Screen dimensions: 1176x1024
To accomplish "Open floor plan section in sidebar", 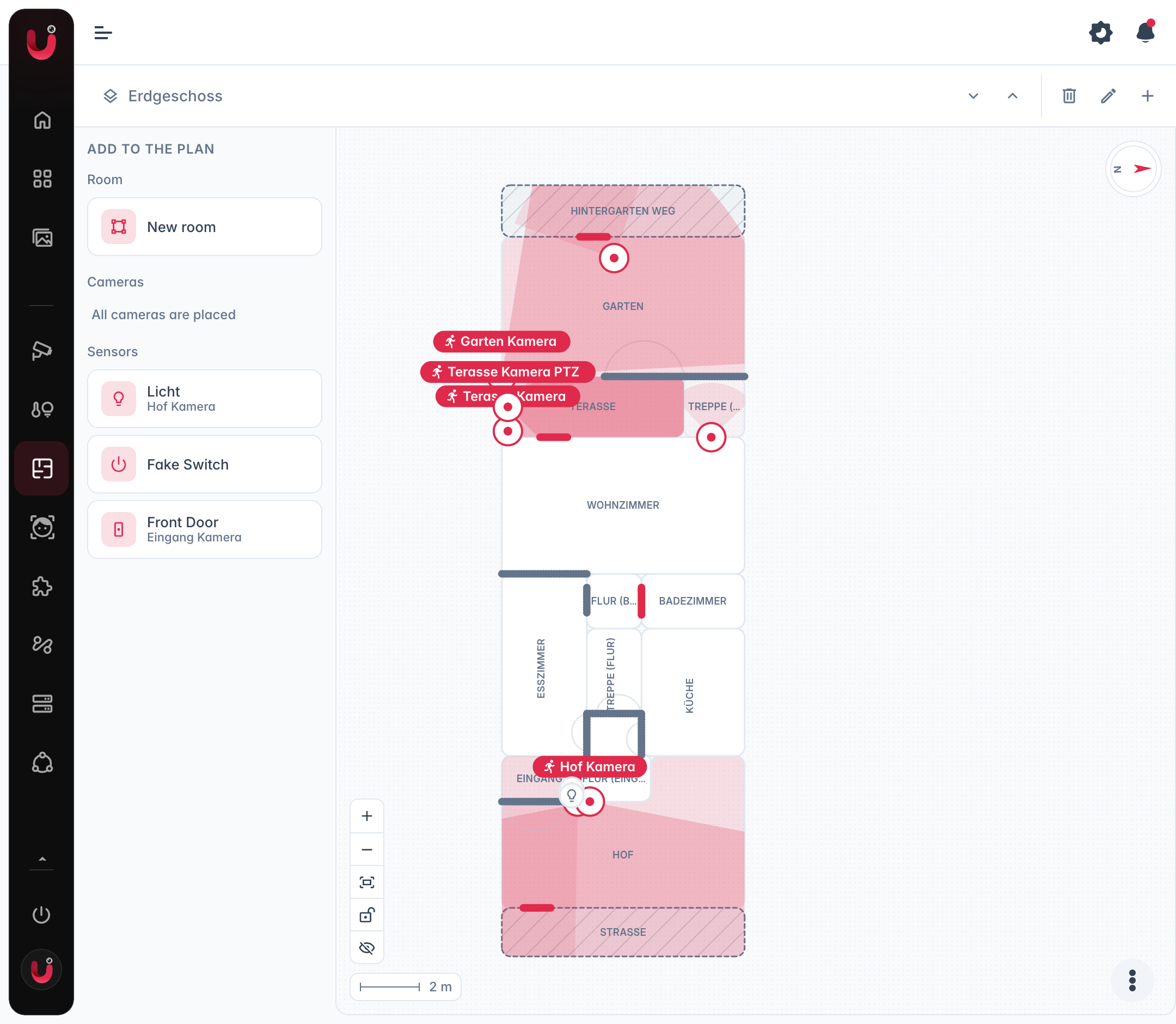I will [x=42, y=468].
